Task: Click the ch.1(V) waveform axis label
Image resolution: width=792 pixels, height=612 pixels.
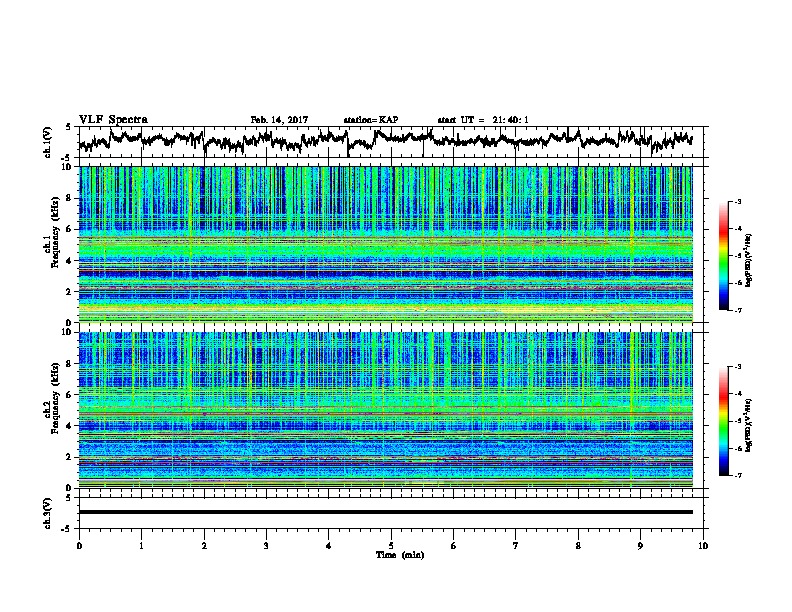Action: click(48, 142)
